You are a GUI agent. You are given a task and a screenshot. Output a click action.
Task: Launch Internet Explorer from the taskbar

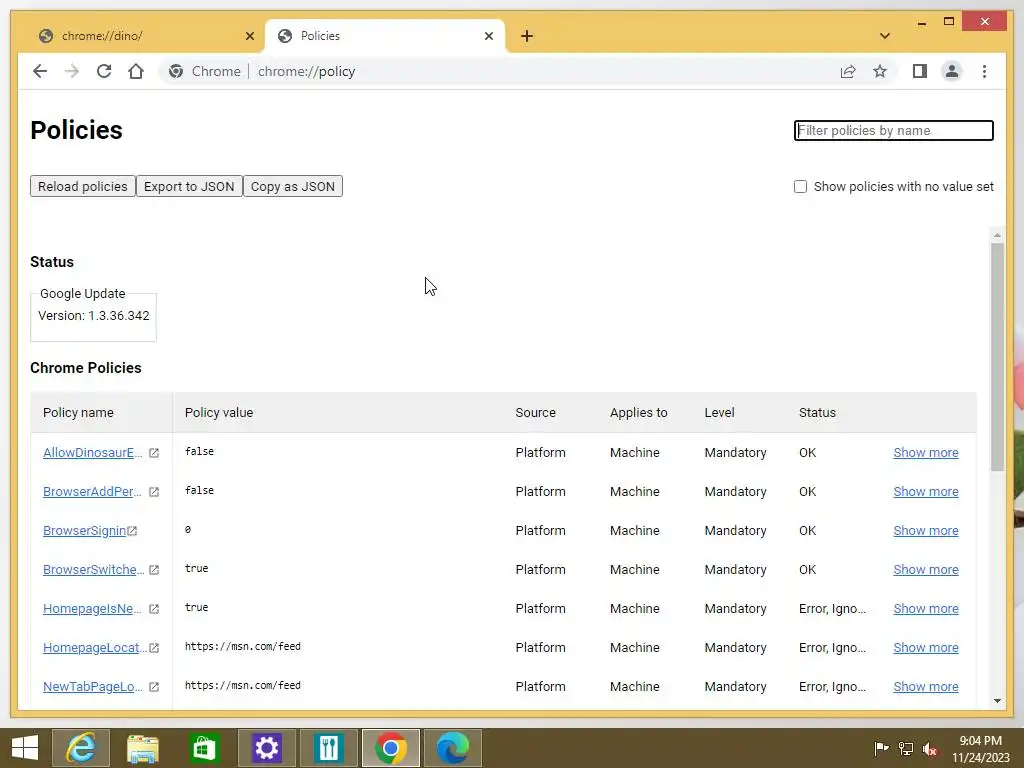coord(81,748)
